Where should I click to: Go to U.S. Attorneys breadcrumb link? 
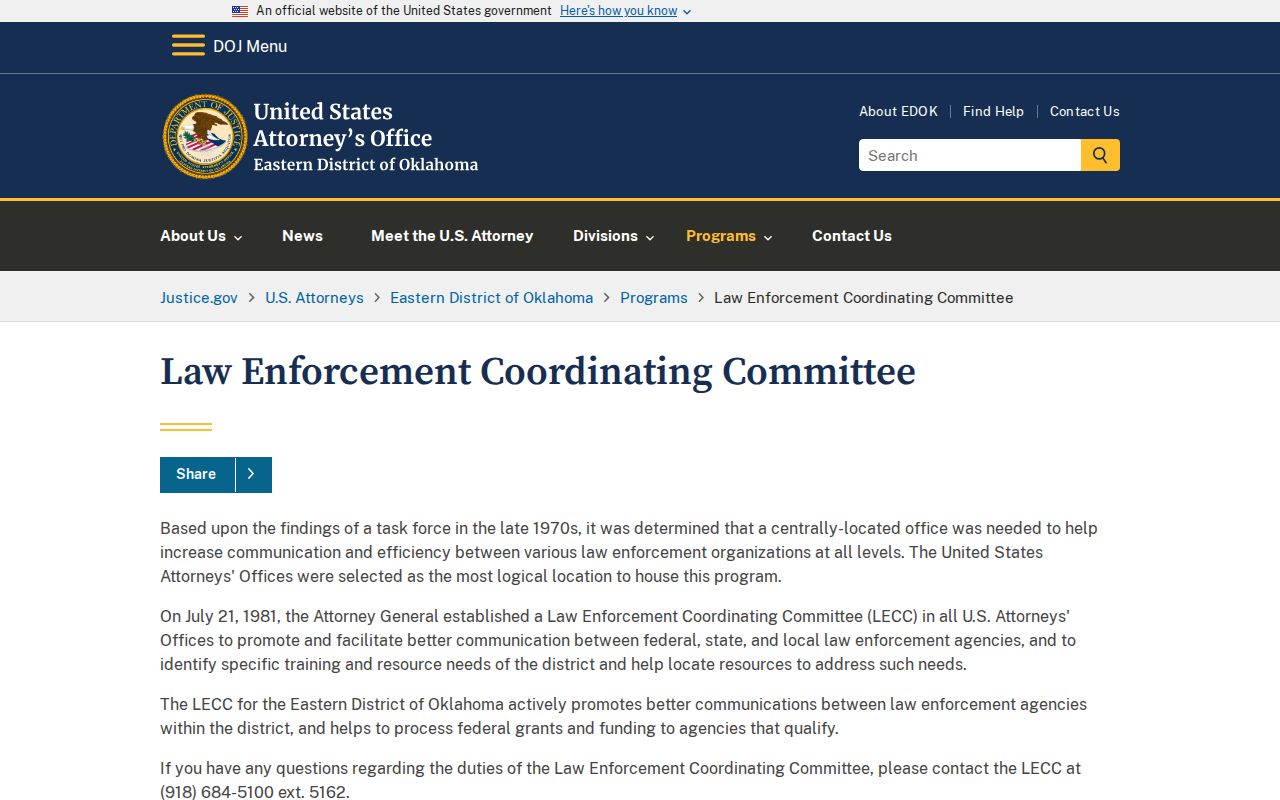(x=314, y=298)
